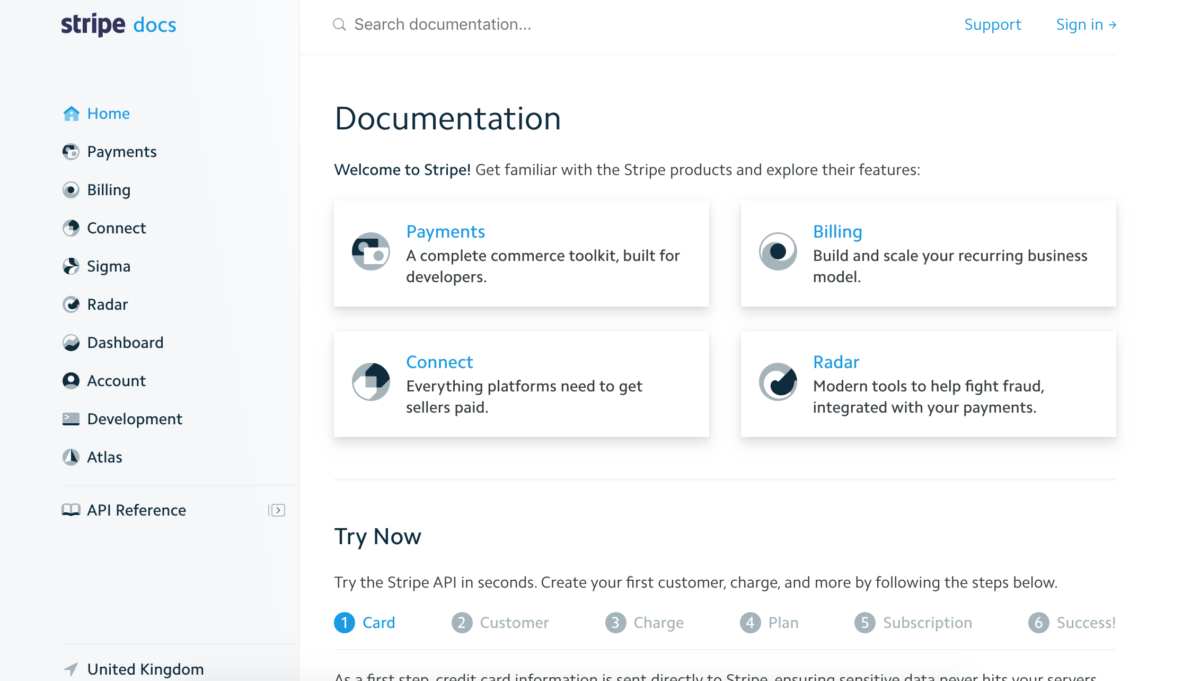
Task: Open the Connect product card
Action: click(x=440, y=362)
